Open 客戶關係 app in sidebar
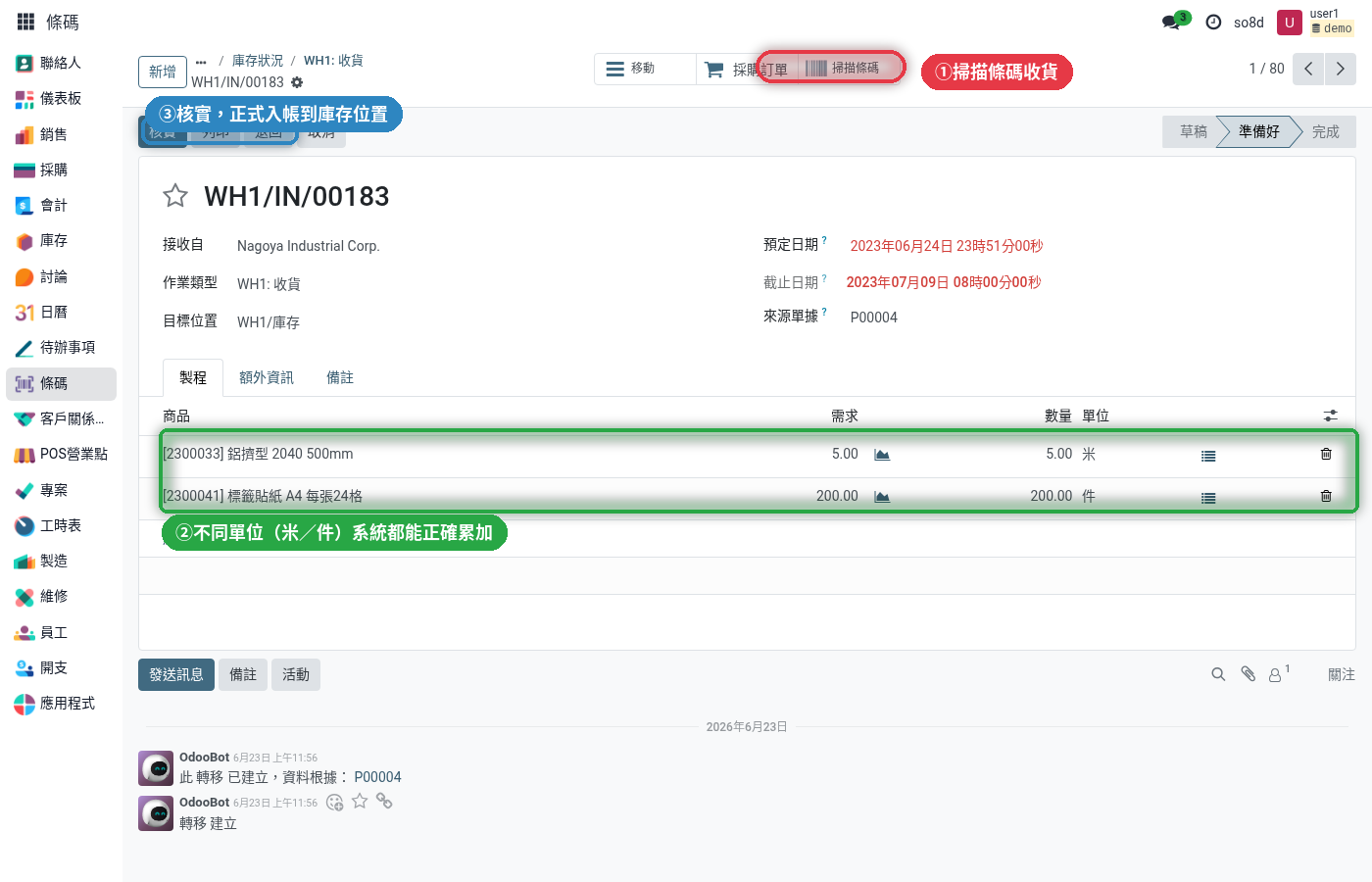The height and width of the screenshot is (882, 1372). click(61, 418)
